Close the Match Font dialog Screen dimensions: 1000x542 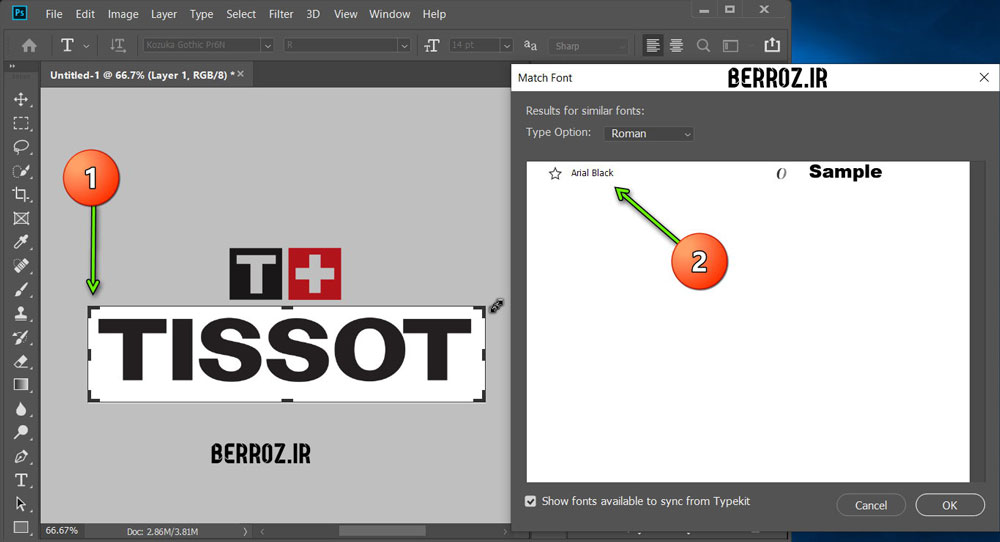click(x=984, y=77)
